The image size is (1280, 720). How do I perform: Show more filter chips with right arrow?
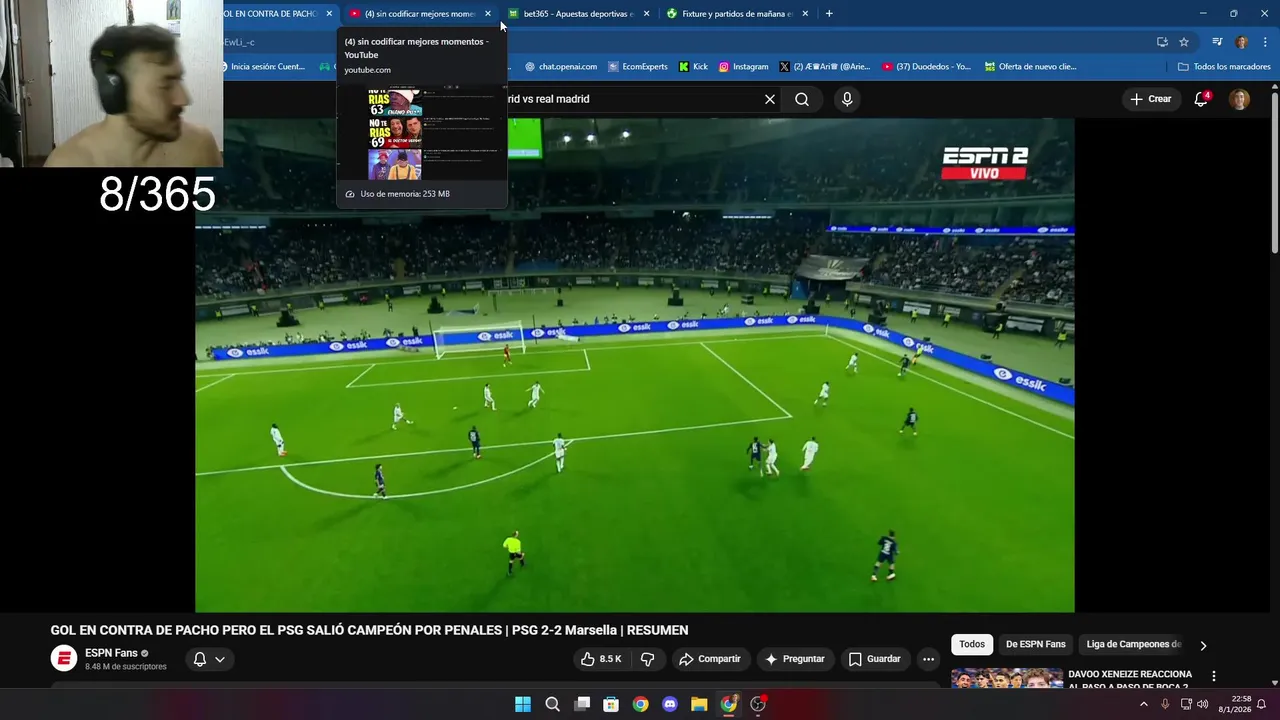[1203, 645]
